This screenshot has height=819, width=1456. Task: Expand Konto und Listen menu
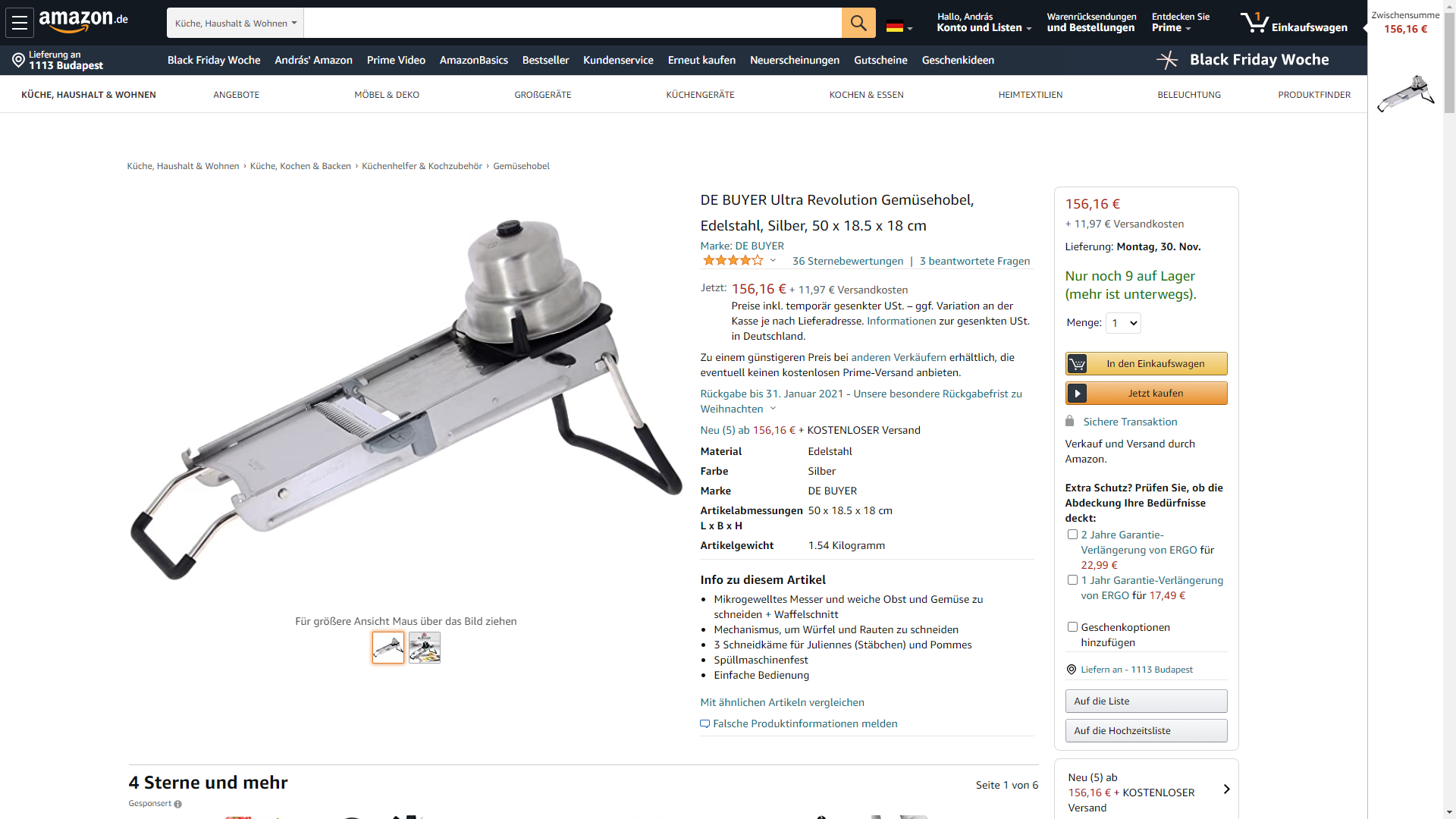click(984, 23)
